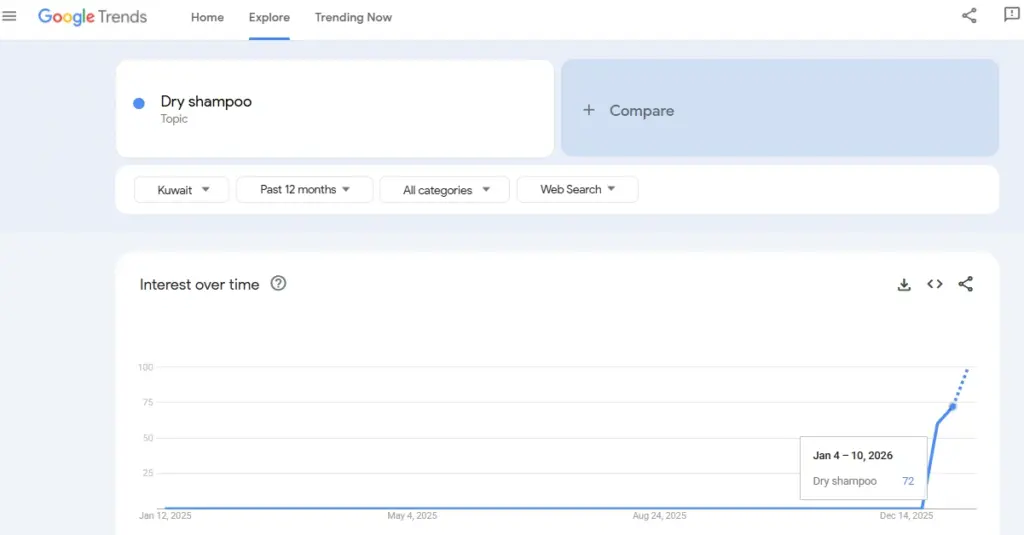
Task: Edit the Dry shampoo search term
Action: (x=206, y=102)
